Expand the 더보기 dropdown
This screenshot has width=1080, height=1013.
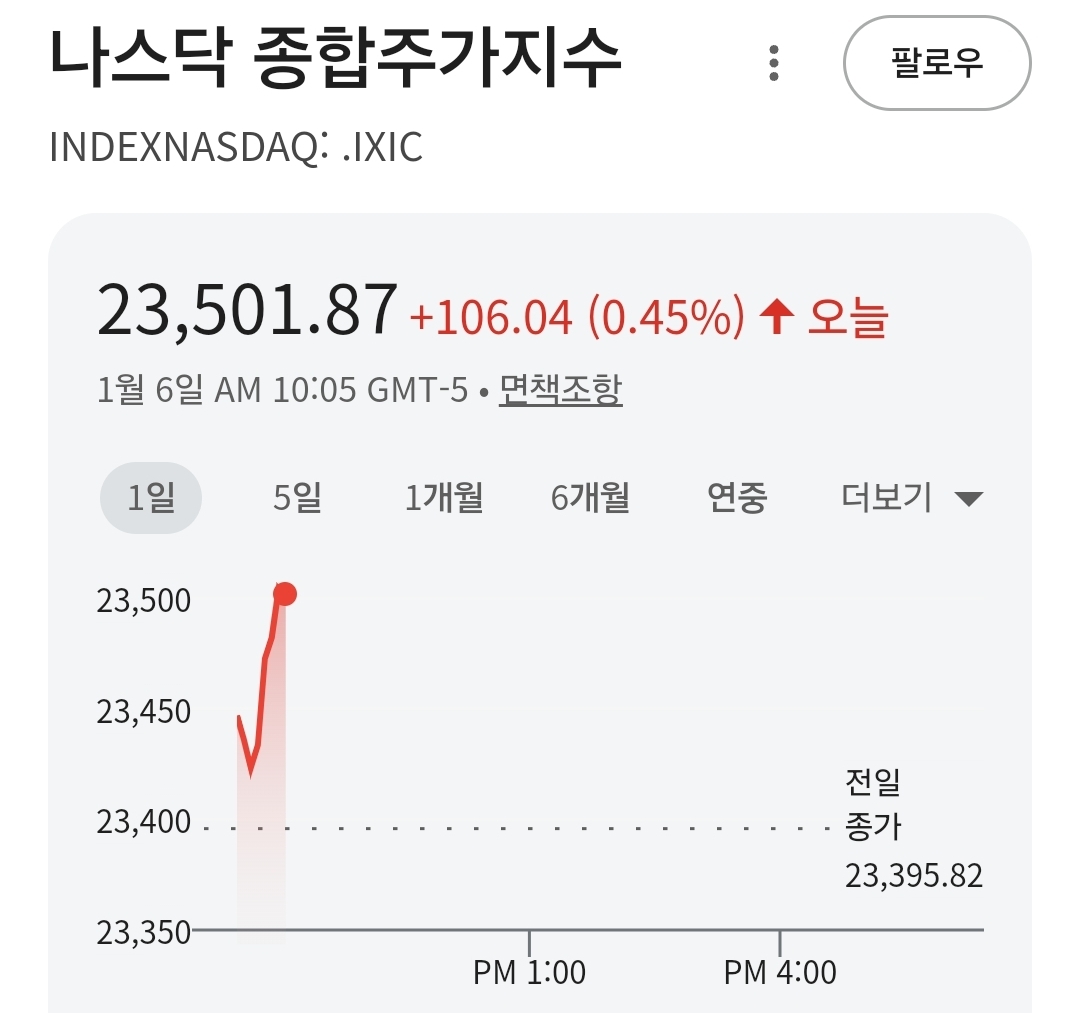coord(912,497)
